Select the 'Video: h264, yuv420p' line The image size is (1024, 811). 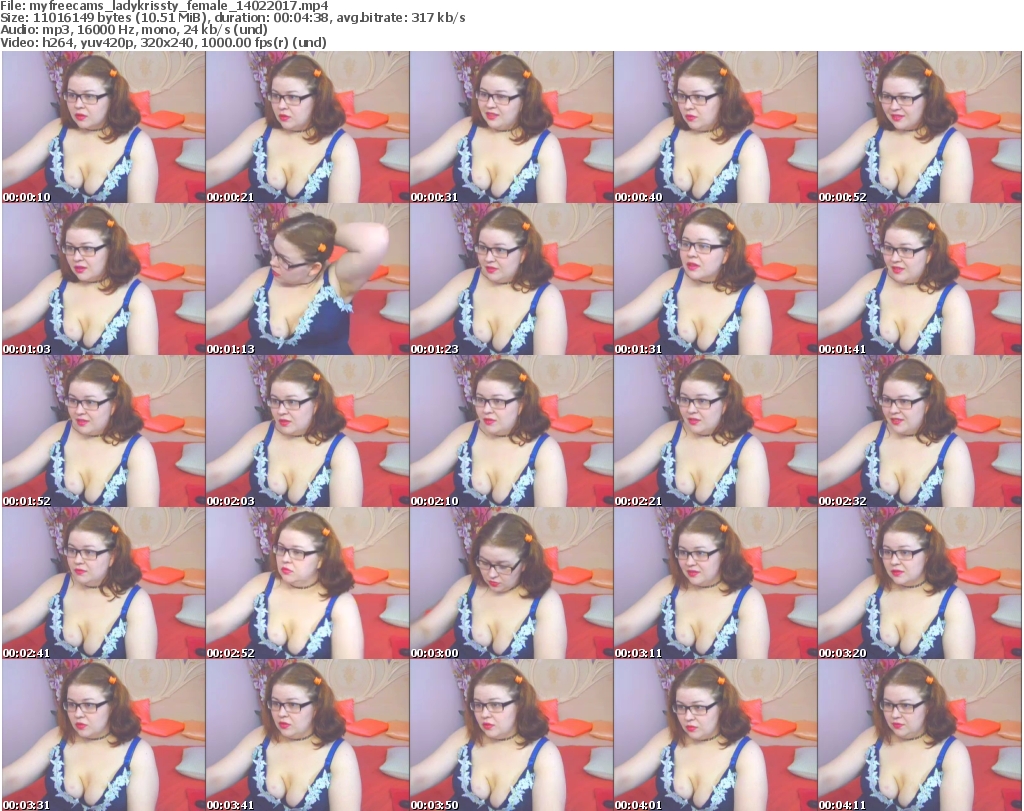(163, 42)
